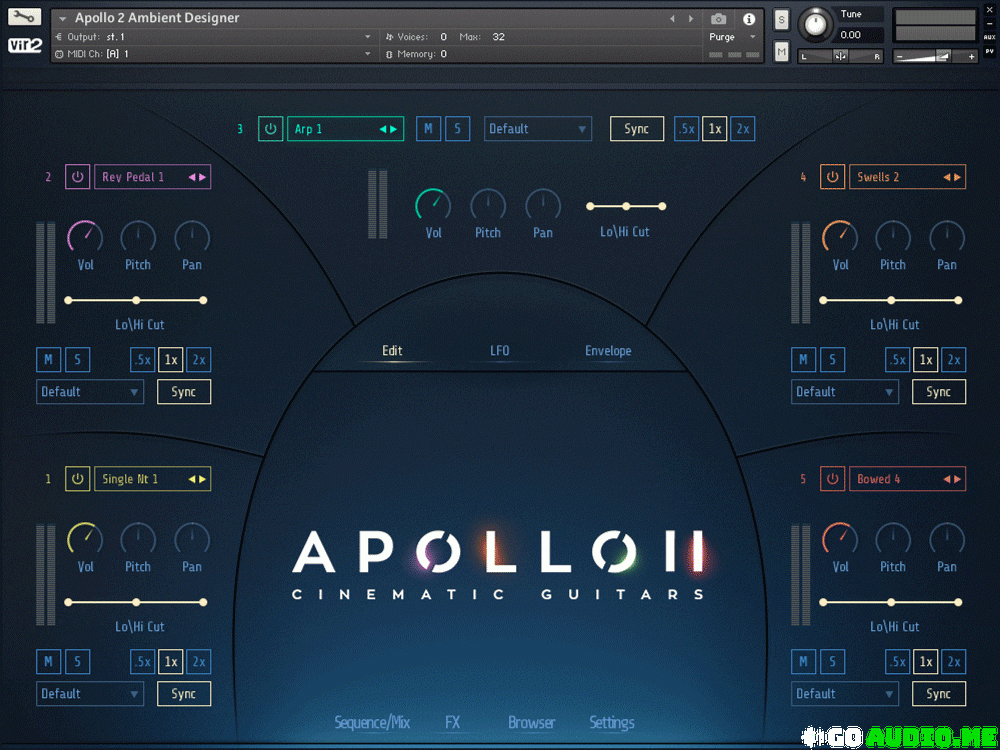Click the wrench icon in Kontakt header
1000x750 pixels.
pos(25,17)
